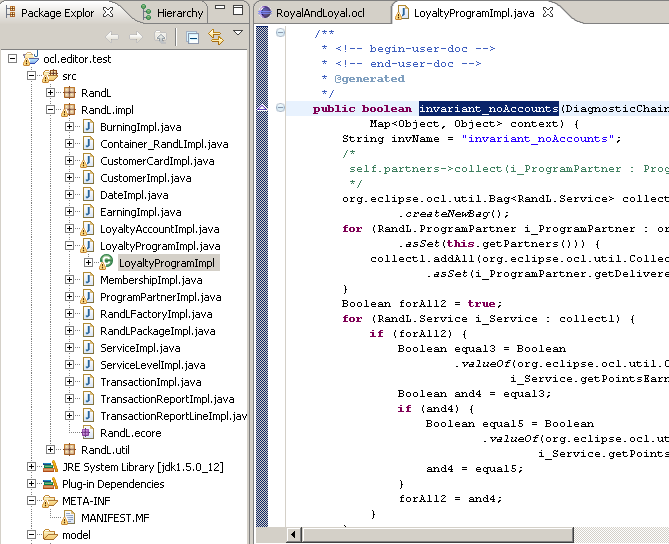This screenshot has height=544, width=669.
Task: Click the CustomerCardImpl.java file icon with warning
Action: [x=87, y=161]
